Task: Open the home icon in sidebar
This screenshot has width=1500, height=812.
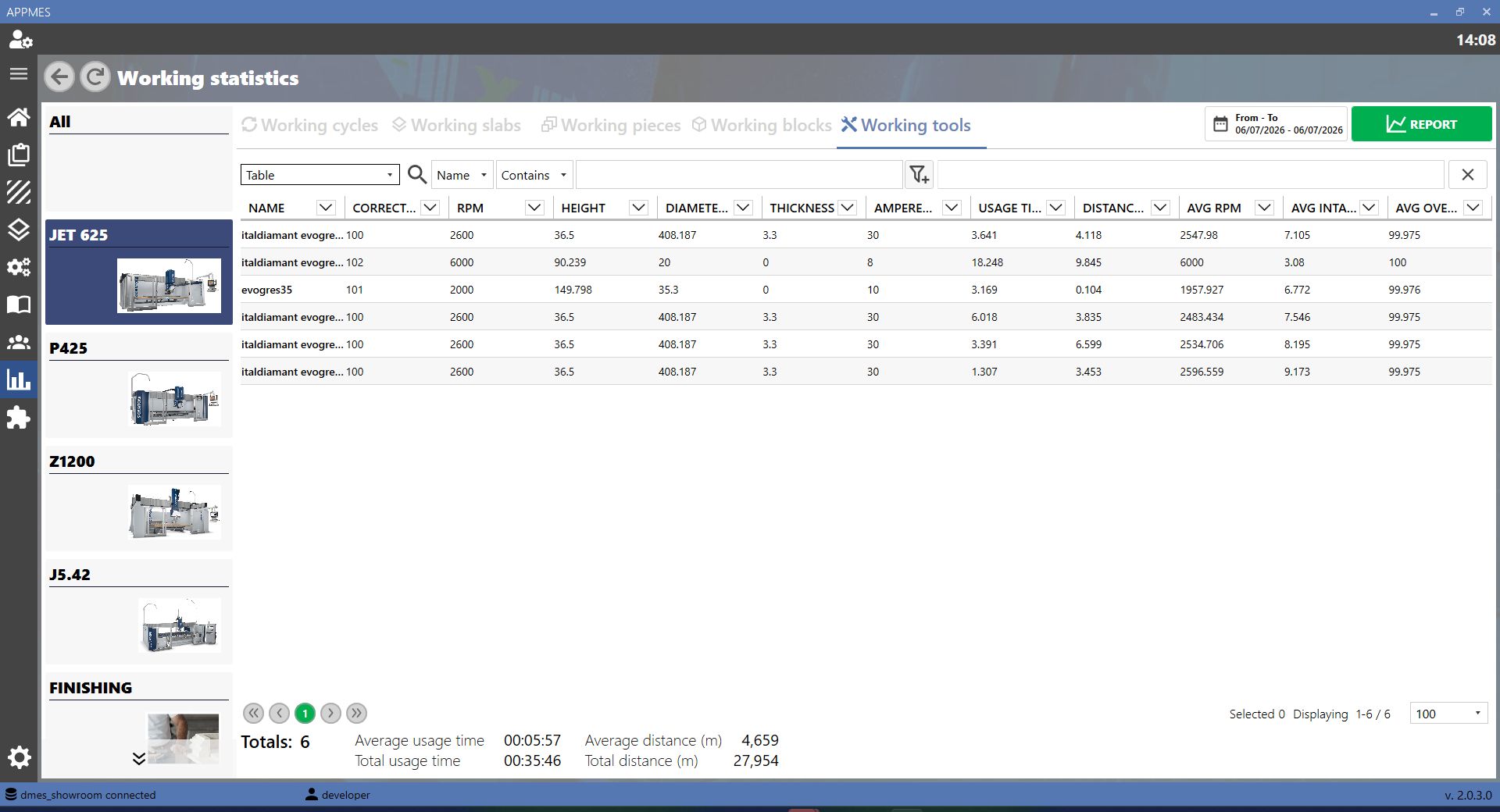Action: coord(19,117)
